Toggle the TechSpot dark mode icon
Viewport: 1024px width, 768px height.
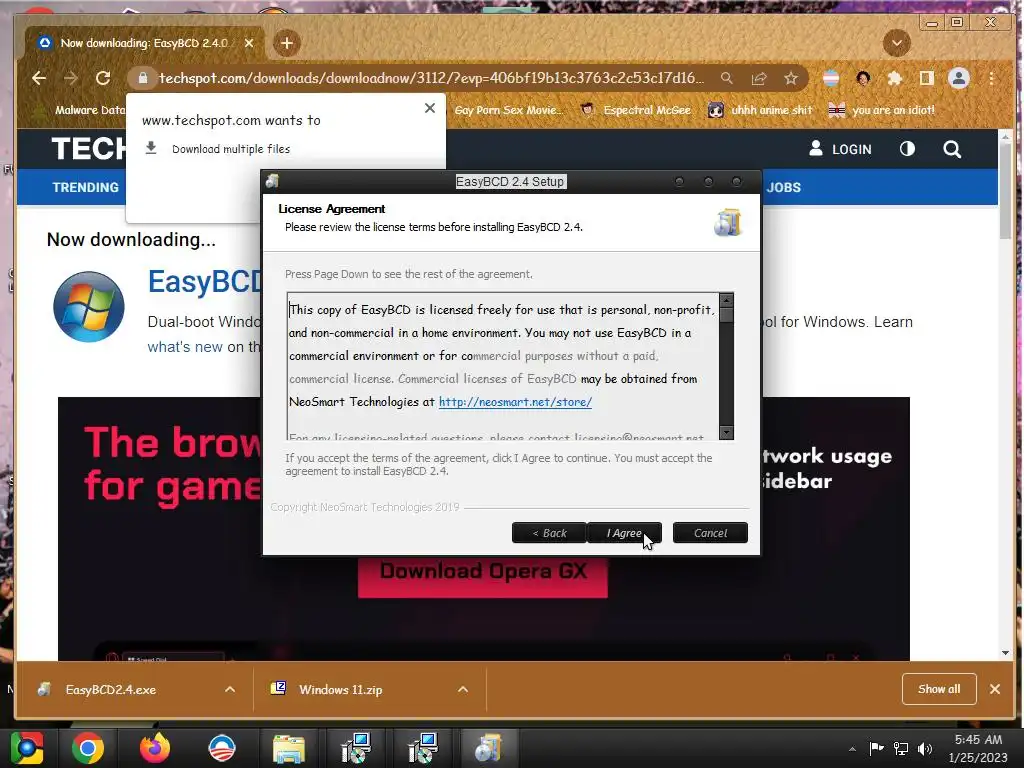(x=907, y=149)
